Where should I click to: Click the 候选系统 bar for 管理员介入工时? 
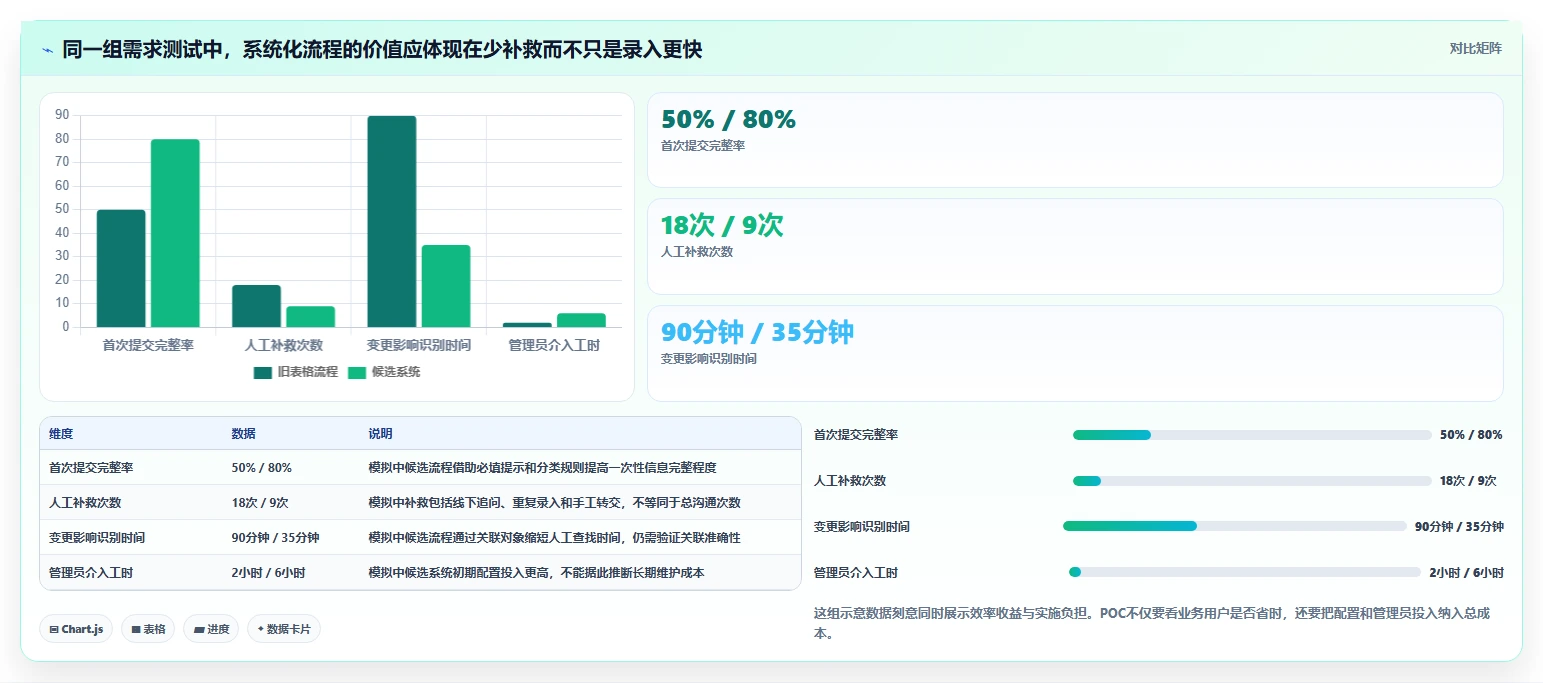coord(581,320)
